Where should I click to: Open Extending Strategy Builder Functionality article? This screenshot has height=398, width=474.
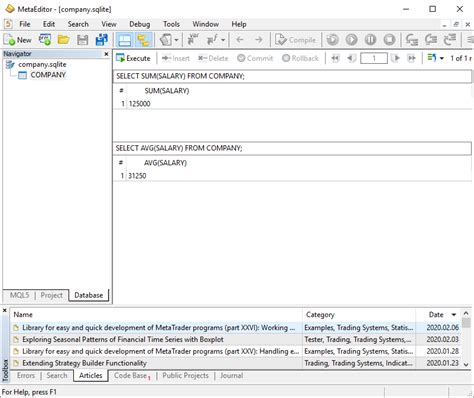pyautogui.click(x=84, y=363)
